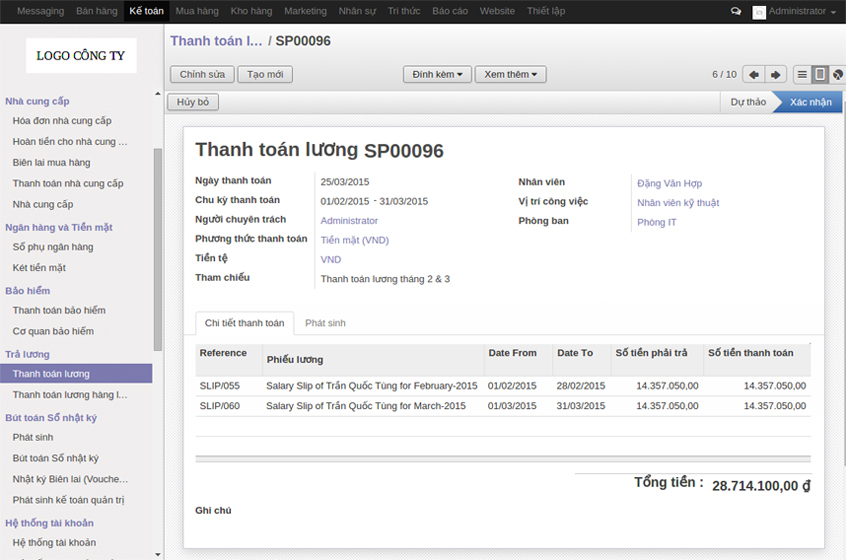Expand the Xem thêm dropdown

click(510, 75)
